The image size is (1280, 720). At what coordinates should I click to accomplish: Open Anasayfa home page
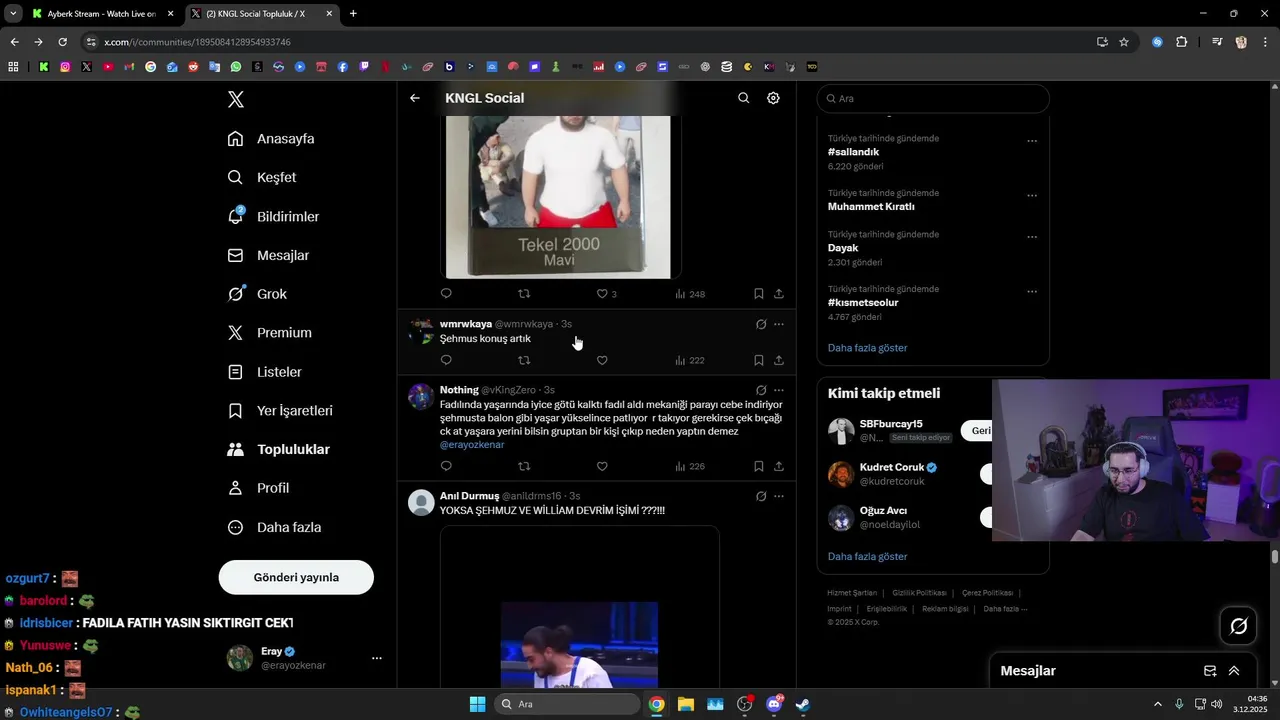pyautogui.click(x=271, y=138)
